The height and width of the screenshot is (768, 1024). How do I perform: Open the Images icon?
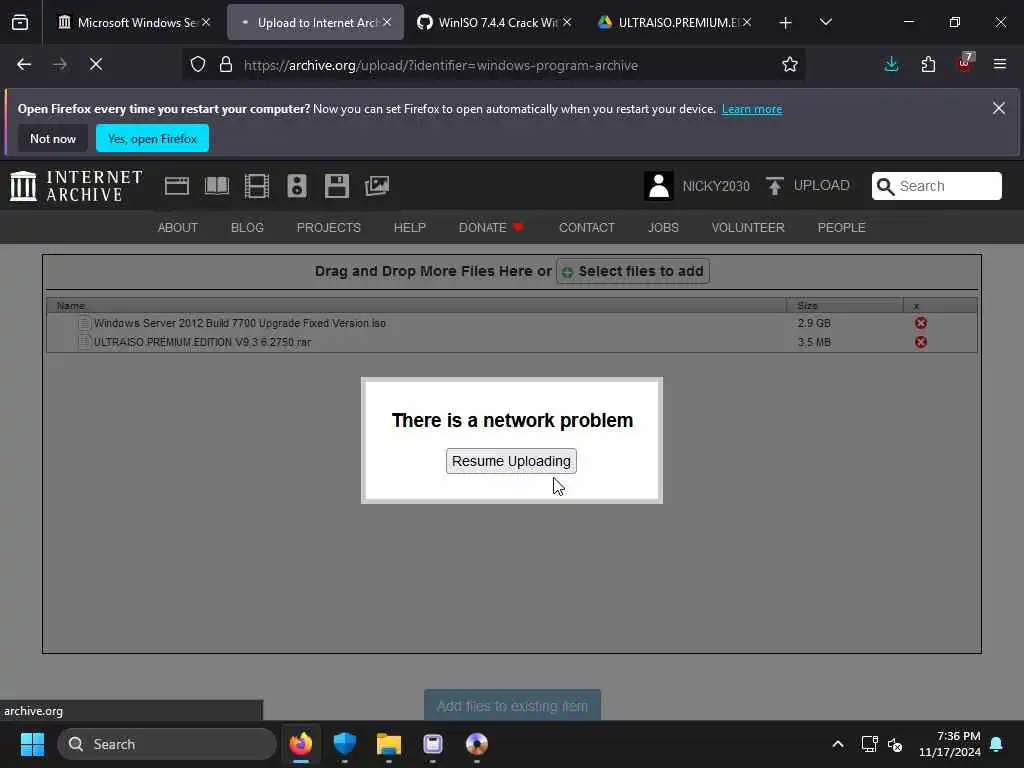(x=377, y=186)
